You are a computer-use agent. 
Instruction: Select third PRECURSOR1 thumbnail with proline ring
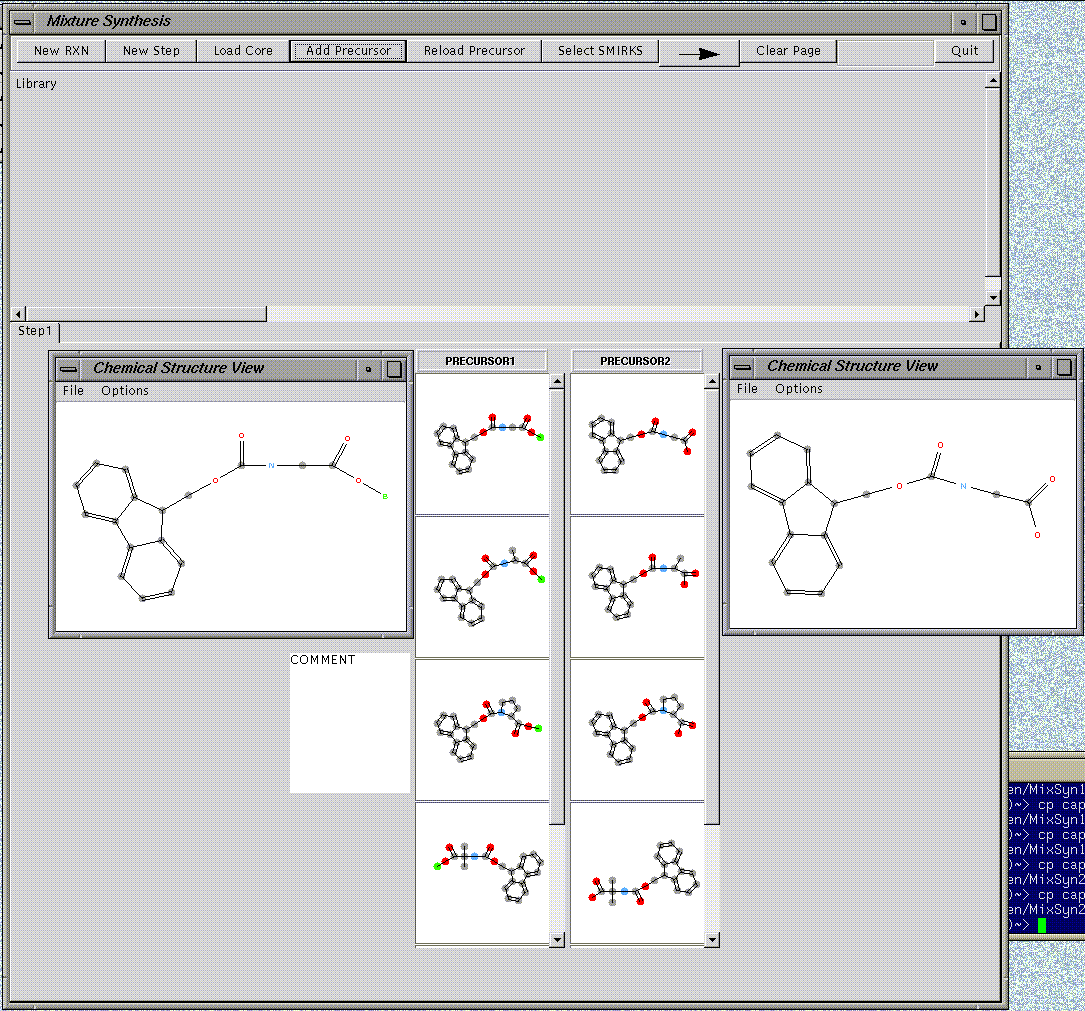click(x=482, y=729)
